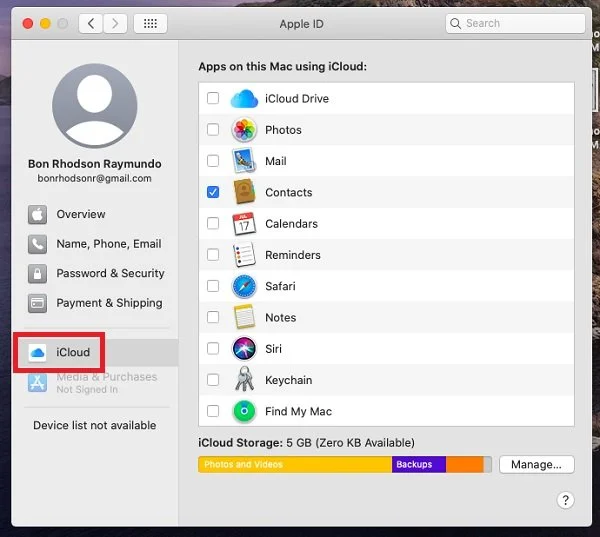Click the name Bon Rhodson Raymundo
Image resolution: width=600 pixels, height=537 pixels.
[95, 164]
